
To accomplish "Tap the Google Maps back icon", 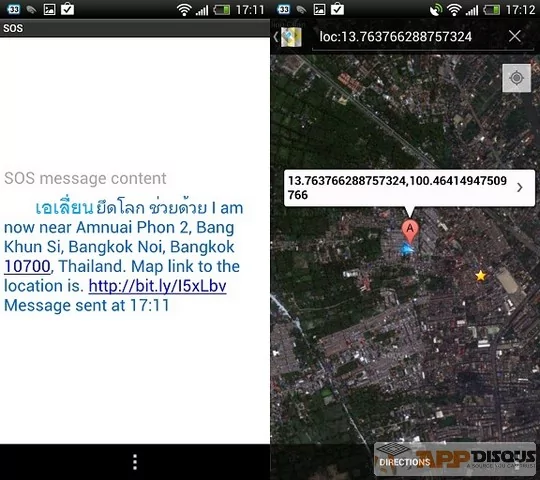I will click(288, 37).
